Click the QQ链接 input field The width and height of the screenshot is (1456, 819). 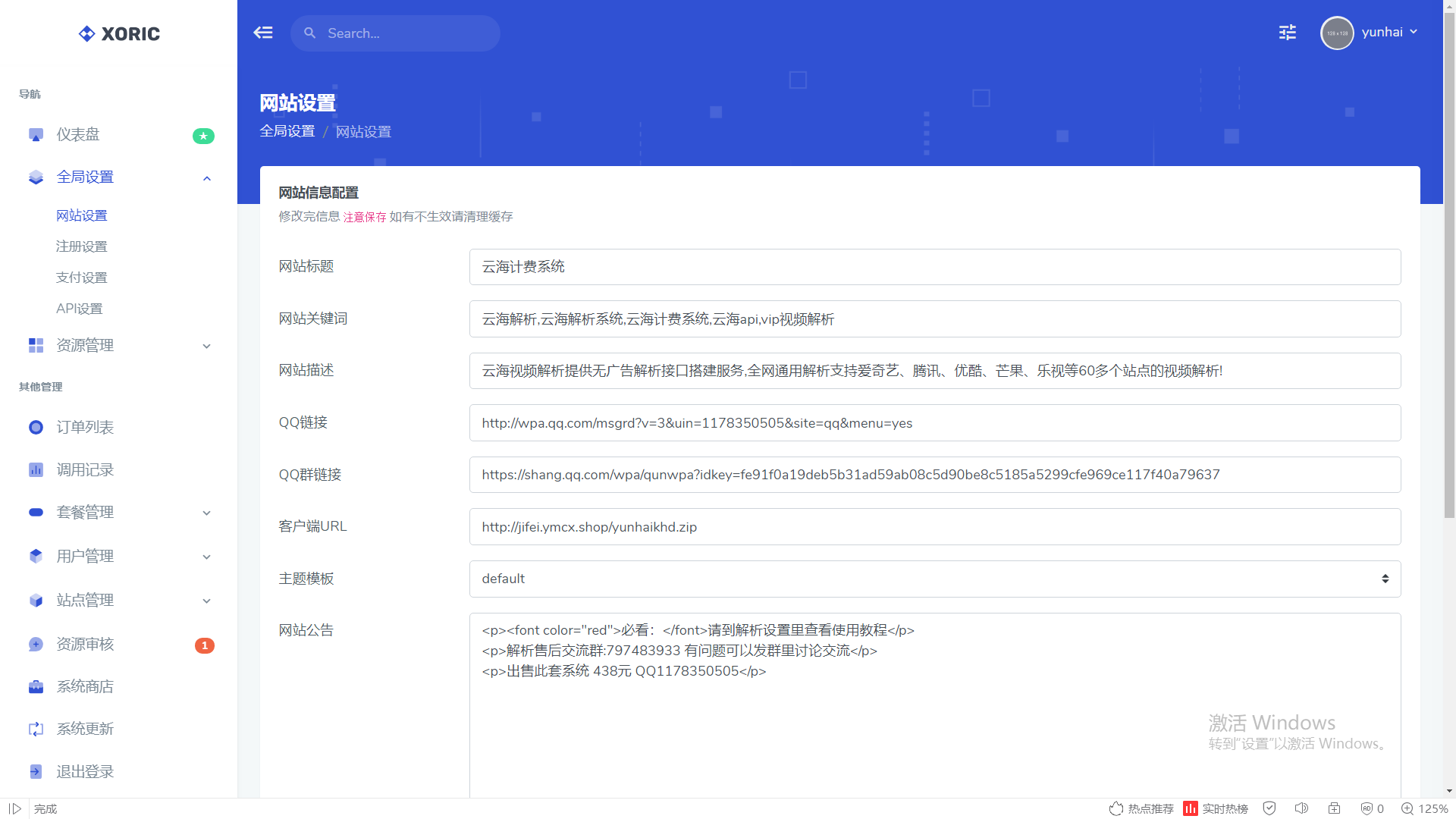pos(934,423)
